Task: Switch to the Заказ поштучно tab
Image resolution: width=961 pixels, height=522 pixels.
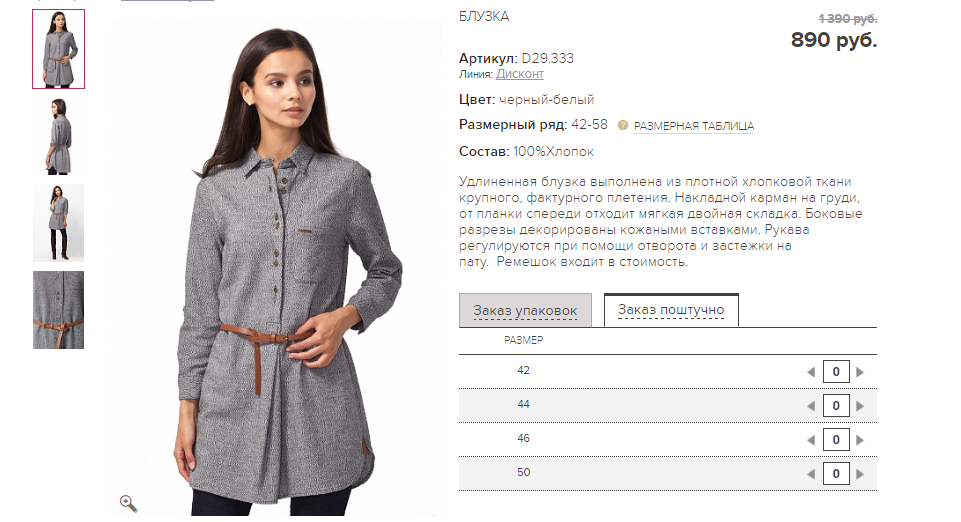Action: coord(671,310)
